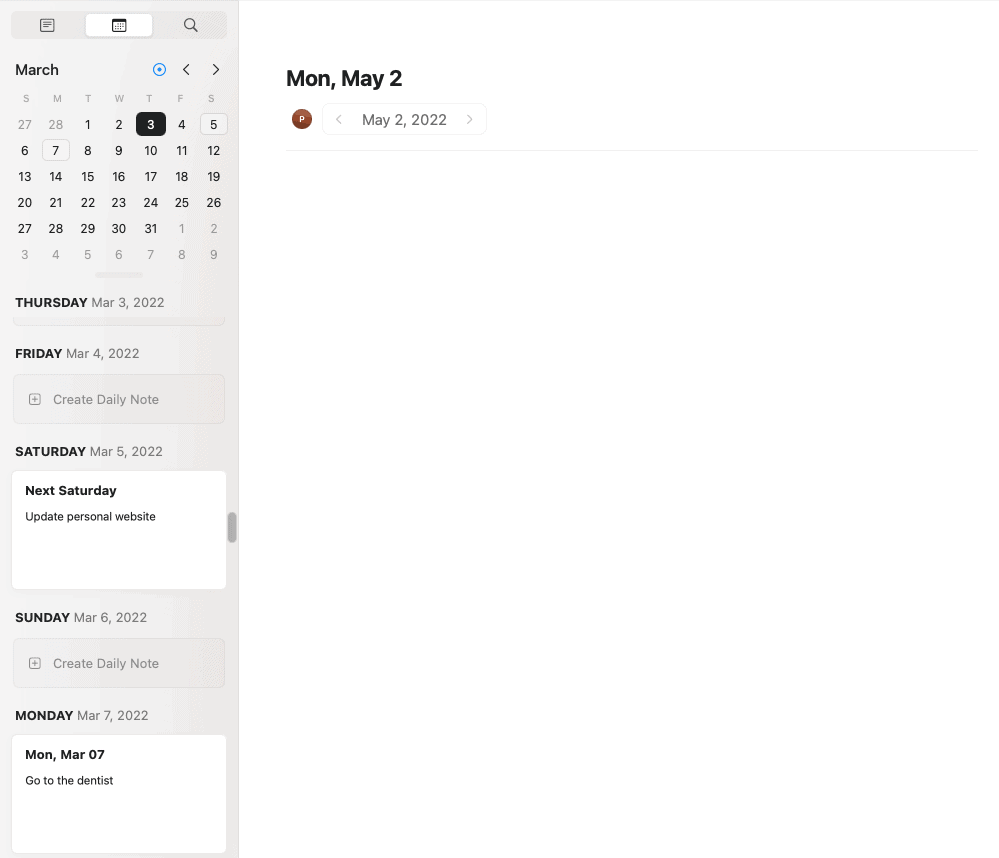Go to the next month
The width and height of the screenshot is (999, 858).
tap(215, 69)
